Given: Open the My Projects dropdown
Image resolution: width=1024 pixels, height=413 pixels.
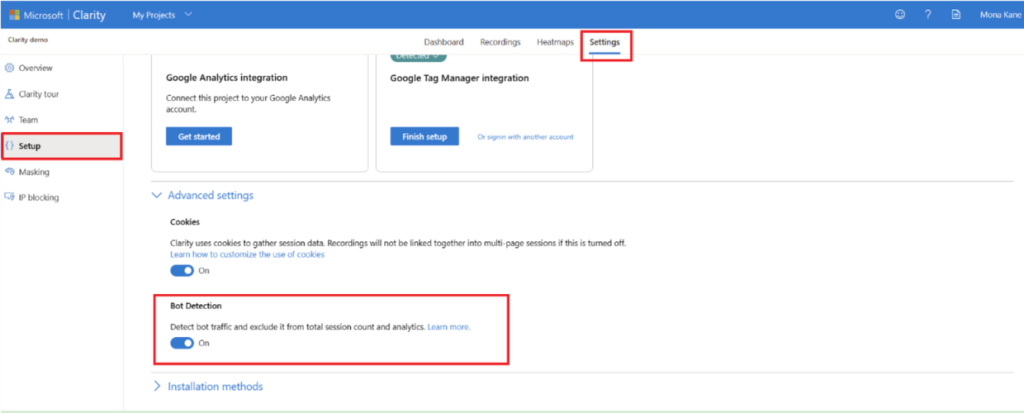Looking at the screenshot, I should [162, 15].
